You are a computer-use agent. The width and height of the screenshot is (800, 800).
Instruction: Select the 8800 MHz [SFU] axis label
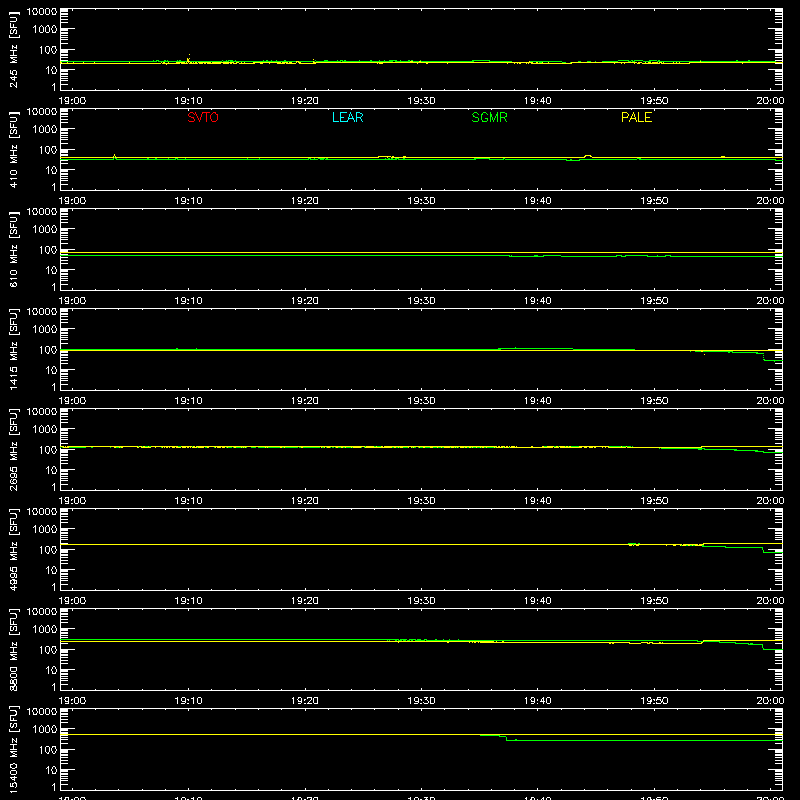point(14,649)
